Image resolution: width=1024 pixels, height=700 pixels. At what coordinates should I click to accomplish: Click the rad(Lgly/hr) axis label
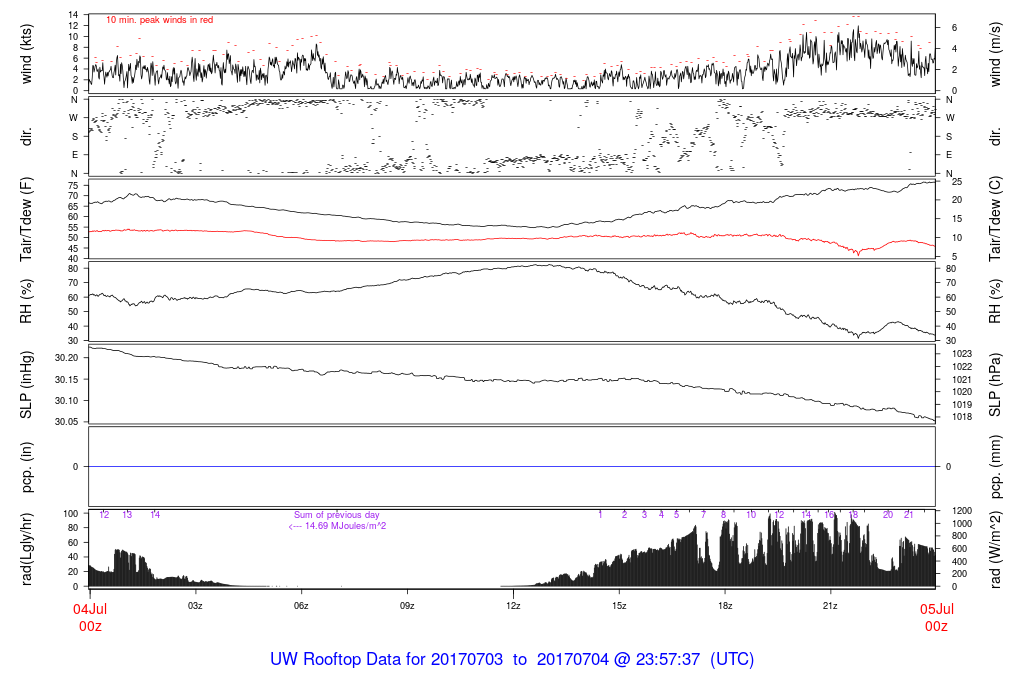pos(26,549)
